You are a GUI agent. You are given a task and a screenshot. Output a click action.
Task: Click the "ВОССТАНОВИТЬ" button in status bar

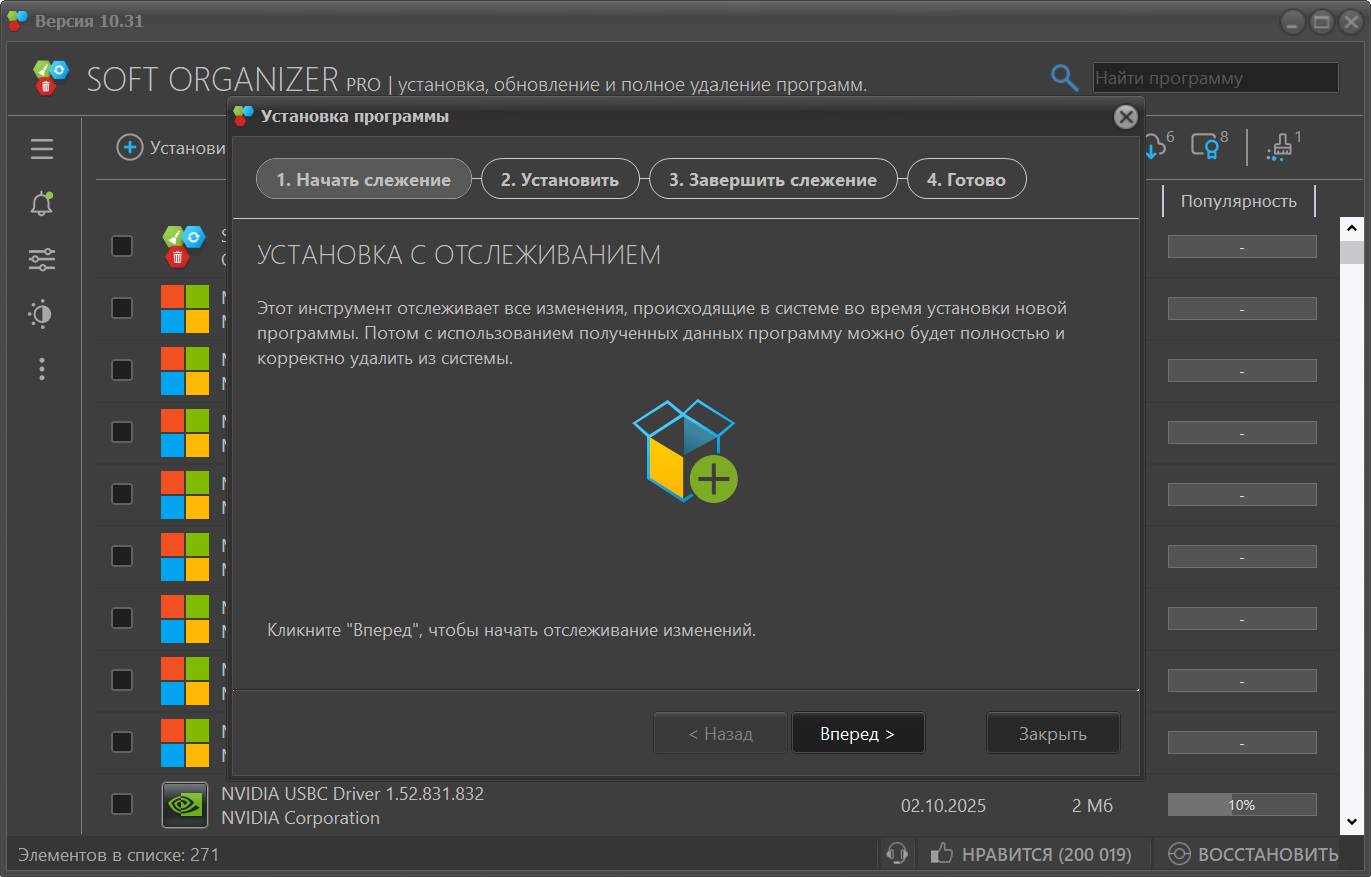point(1253,854)
